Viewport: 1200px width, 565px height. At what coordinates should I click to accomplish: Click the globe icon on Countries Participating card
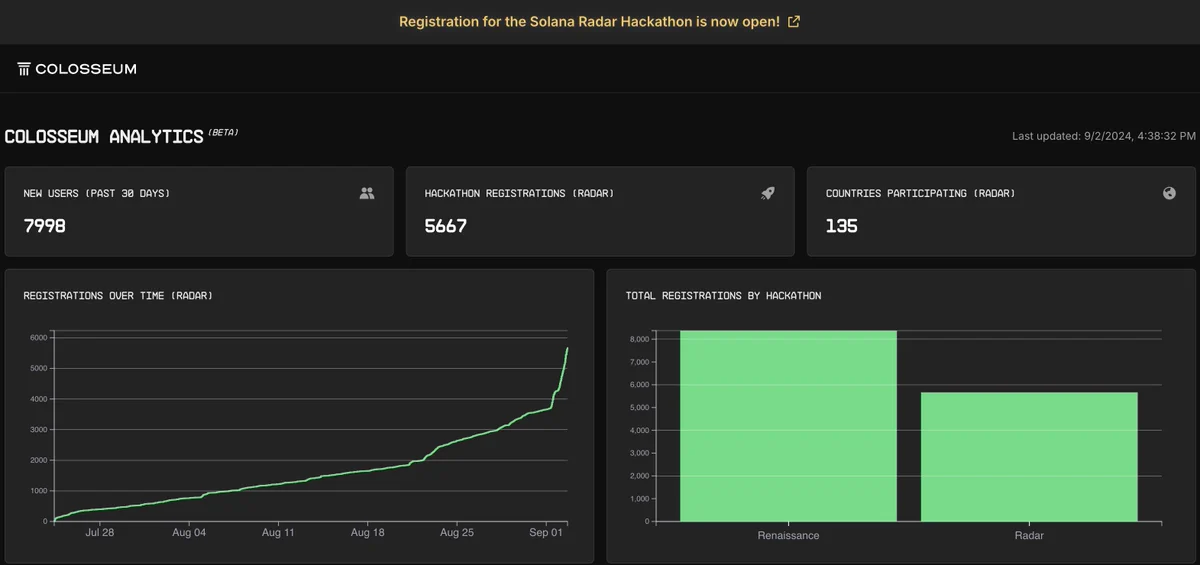pos(1169,193)
